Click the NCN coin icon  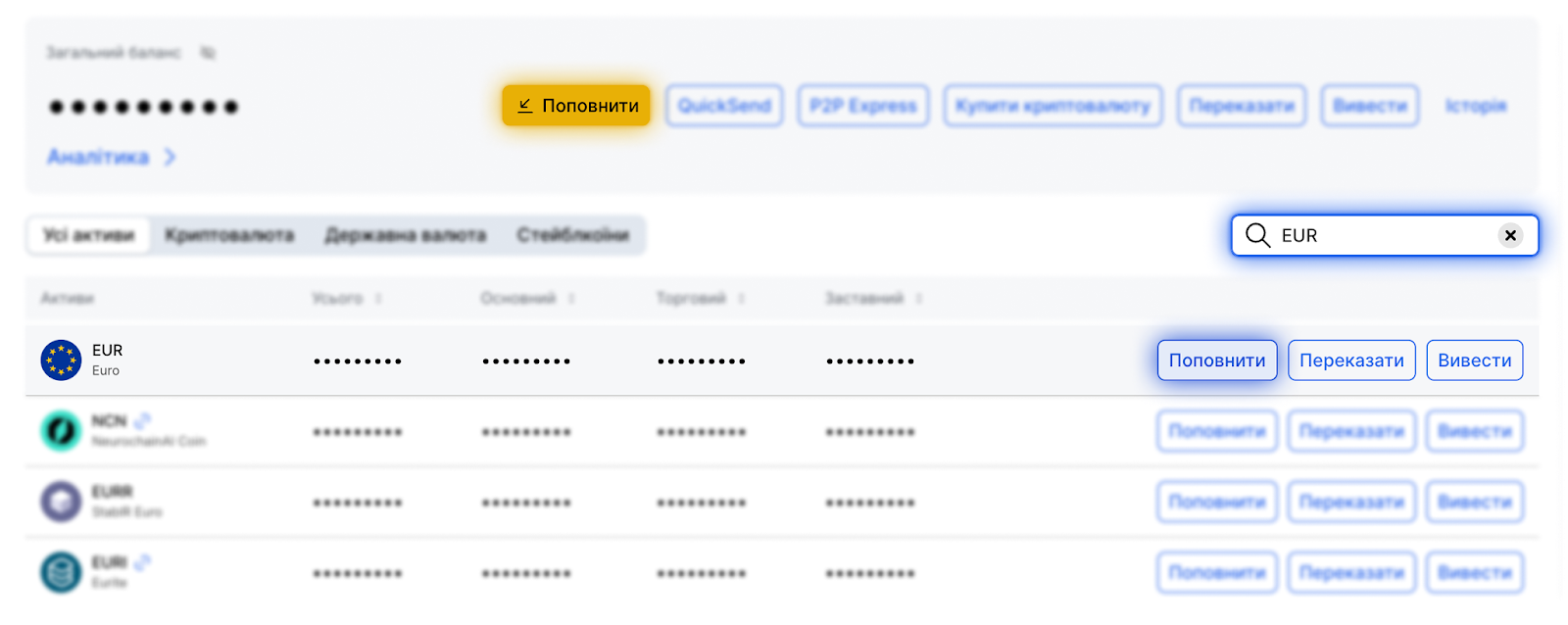(61, 431)
